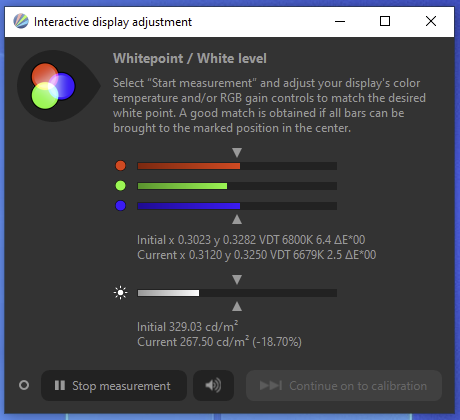The width and height of the screenshot is (460, 420).
Task: Click the red channel dot icon
Action: (120, 166)
